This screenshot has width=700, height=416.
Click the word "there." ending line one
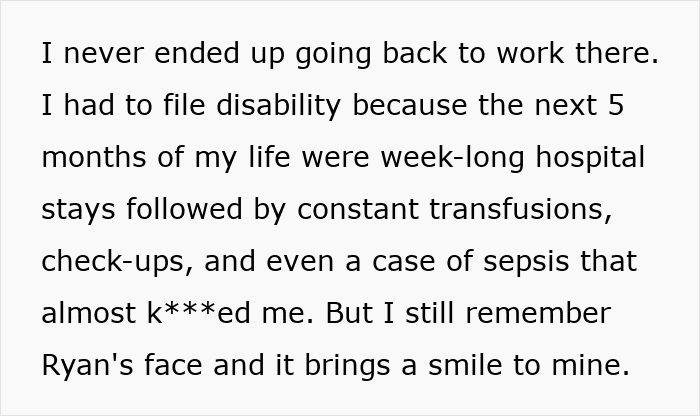(617, 53)
